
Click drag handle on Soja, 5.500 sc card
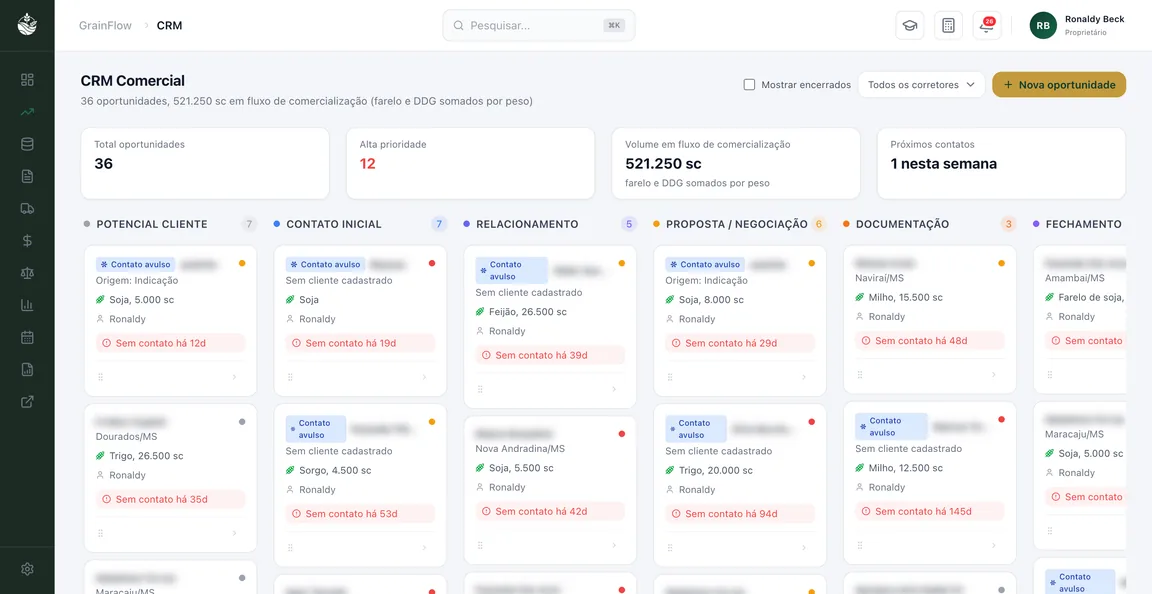coord(480,545)
